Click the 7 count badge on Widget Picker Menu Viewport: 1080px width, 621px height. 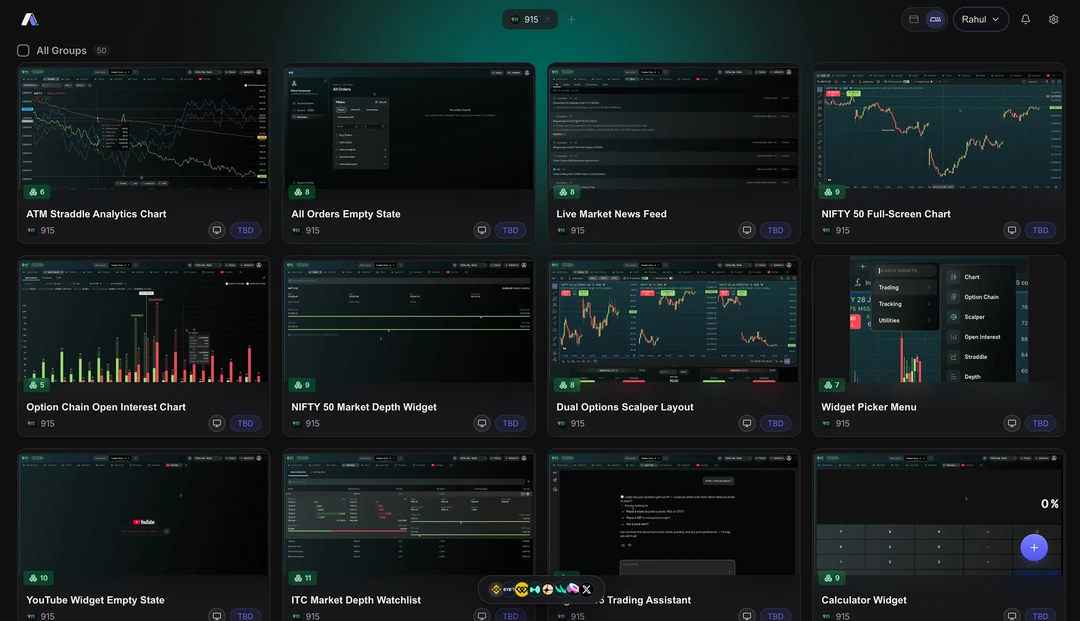[x=832, y=385]
